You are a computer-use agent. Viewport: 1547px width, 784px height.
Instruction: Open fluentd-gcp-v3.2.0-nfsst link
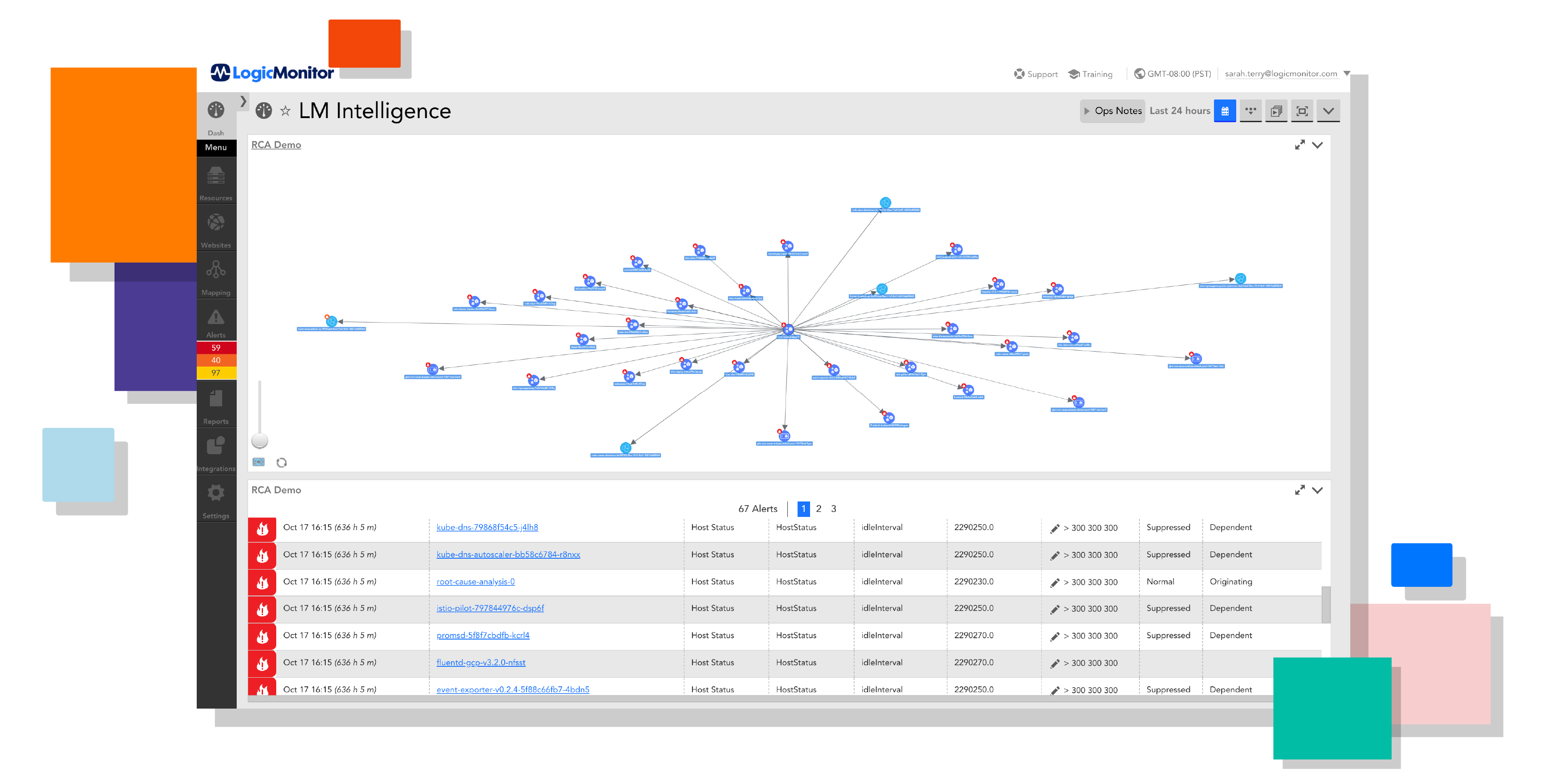[480, 662]
